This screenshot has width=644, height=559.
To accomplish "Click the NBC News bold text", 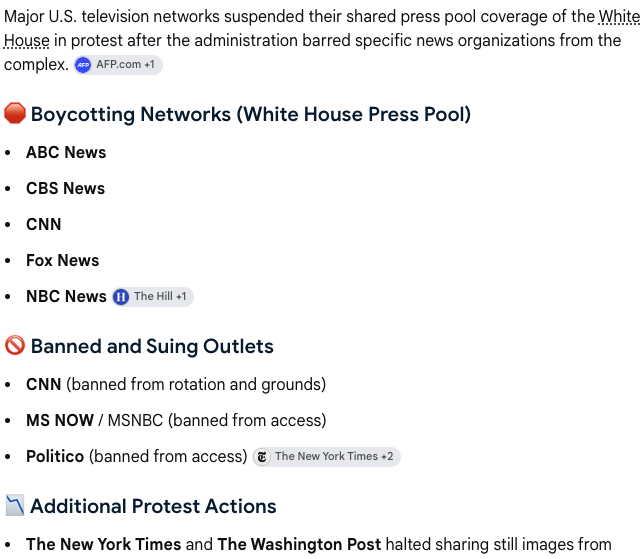I will (x=66, y=297).
